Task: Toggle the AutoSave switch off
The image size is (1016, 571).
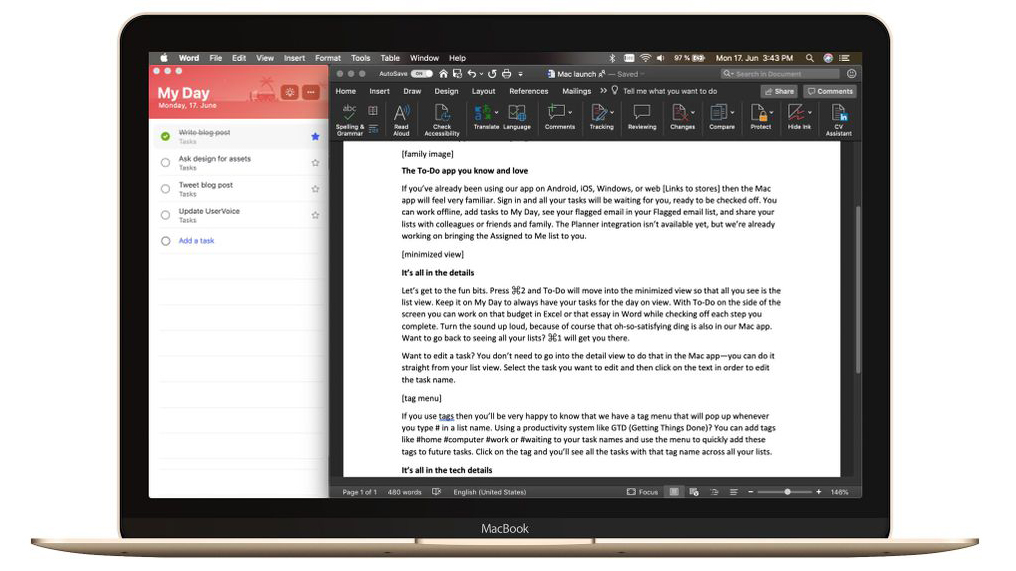Action: point(422,74)
